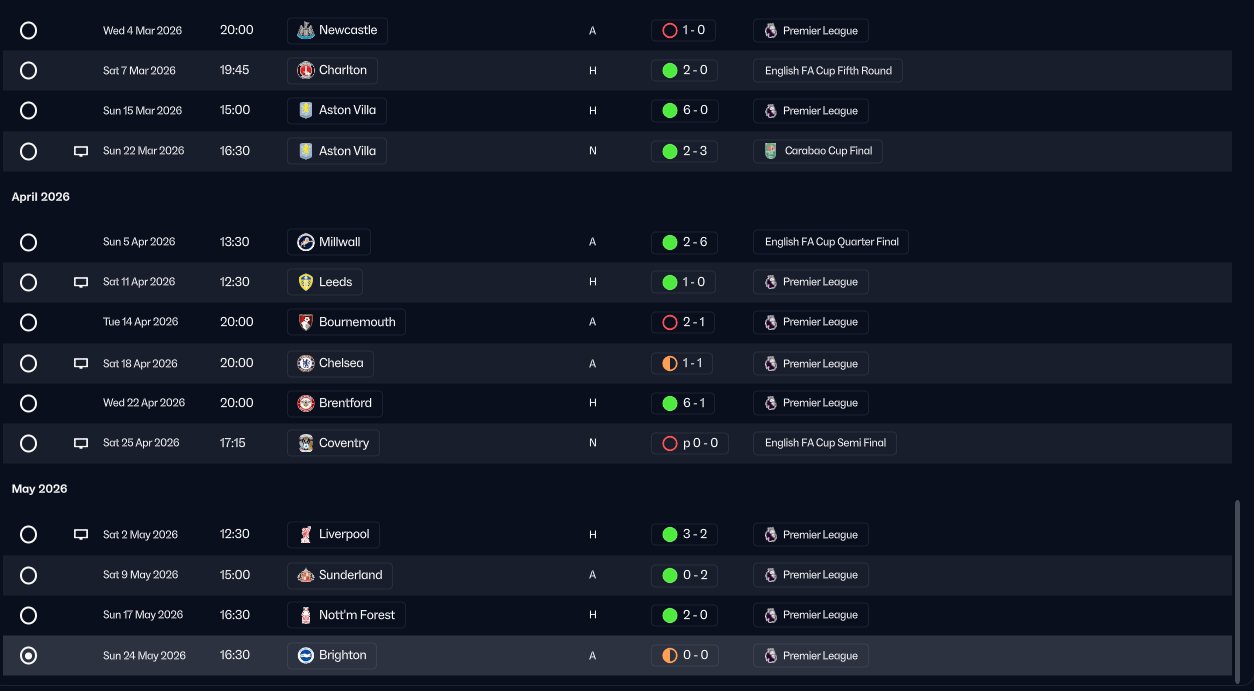Screen dimensions: 1254x691
Task: Select the radio button on Bournemouth row
Action: (x=28, y=322)
